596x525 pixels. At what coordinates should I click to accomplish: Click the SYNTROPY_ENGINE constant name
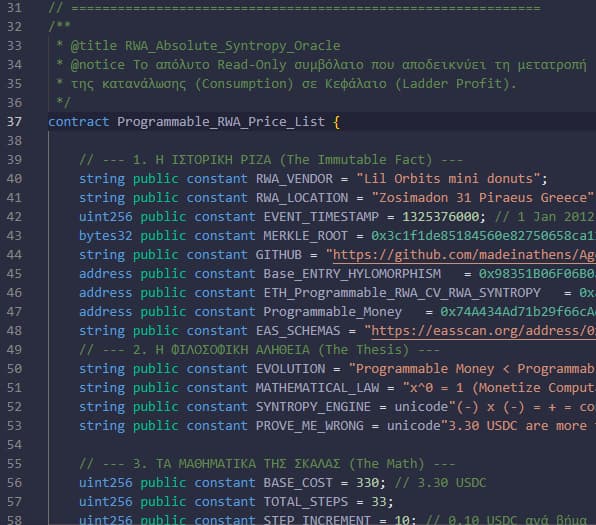[x=313, y=407]
